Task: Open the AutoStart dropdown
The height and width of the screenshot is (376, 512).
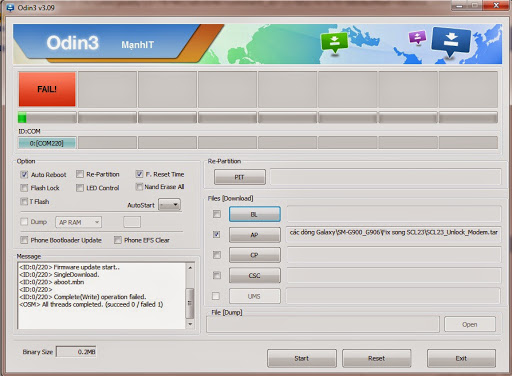Action: pos(170,205)
